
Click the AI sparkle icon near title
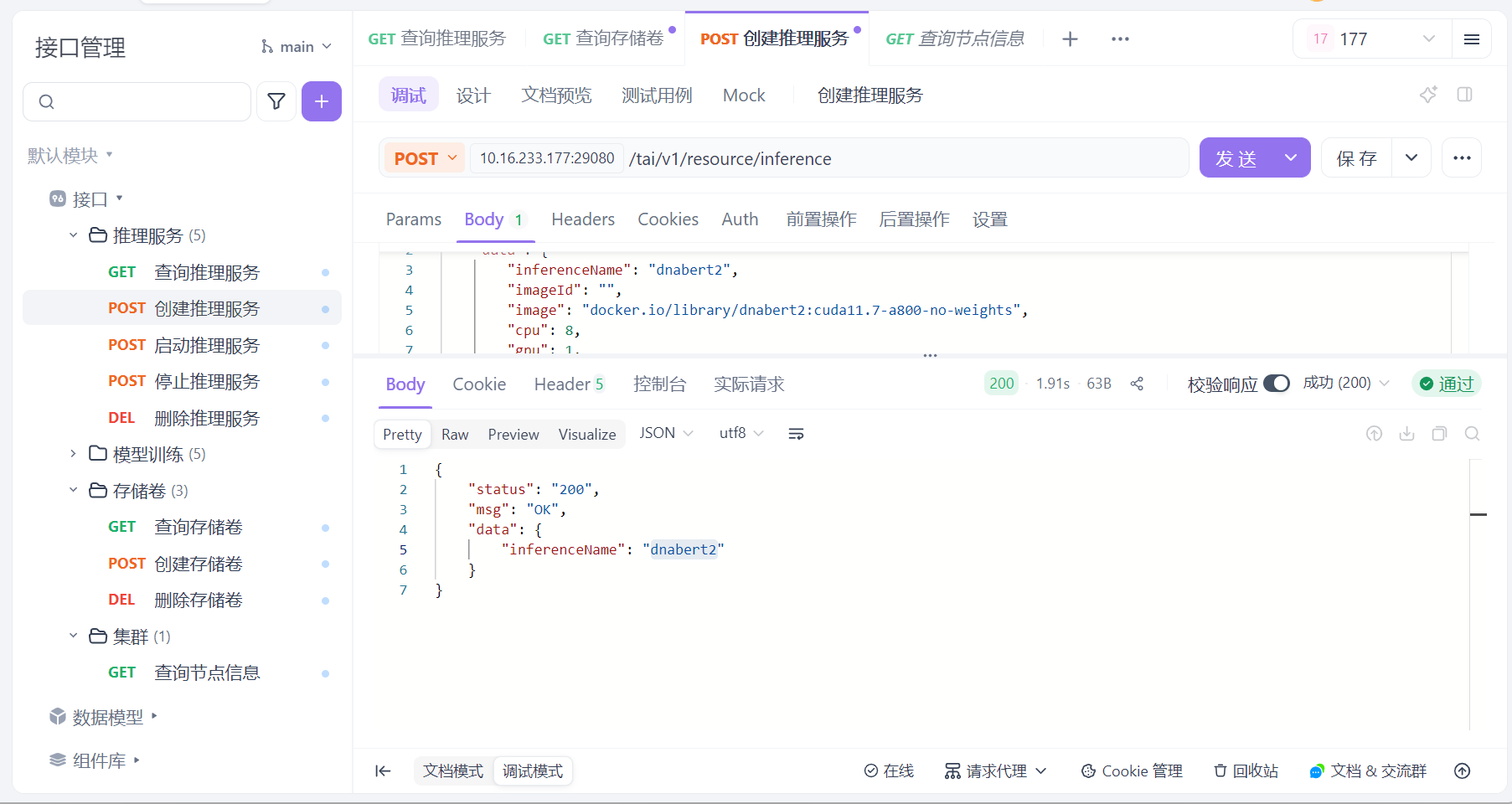coord(1428,95)
